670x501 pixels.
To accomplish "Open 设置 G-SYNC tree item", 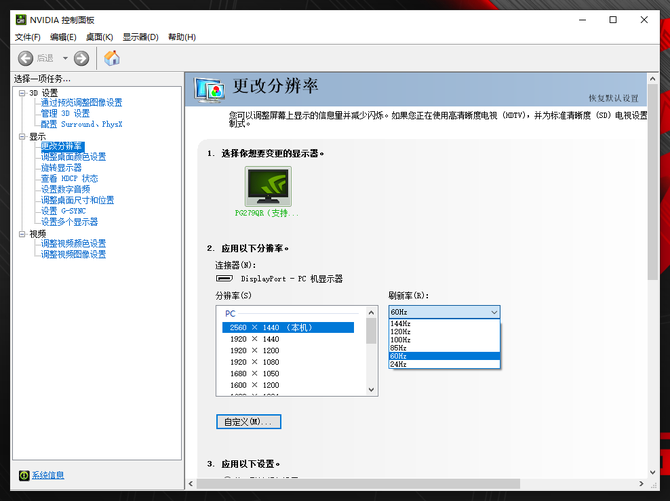I will (x=63, y=211).
